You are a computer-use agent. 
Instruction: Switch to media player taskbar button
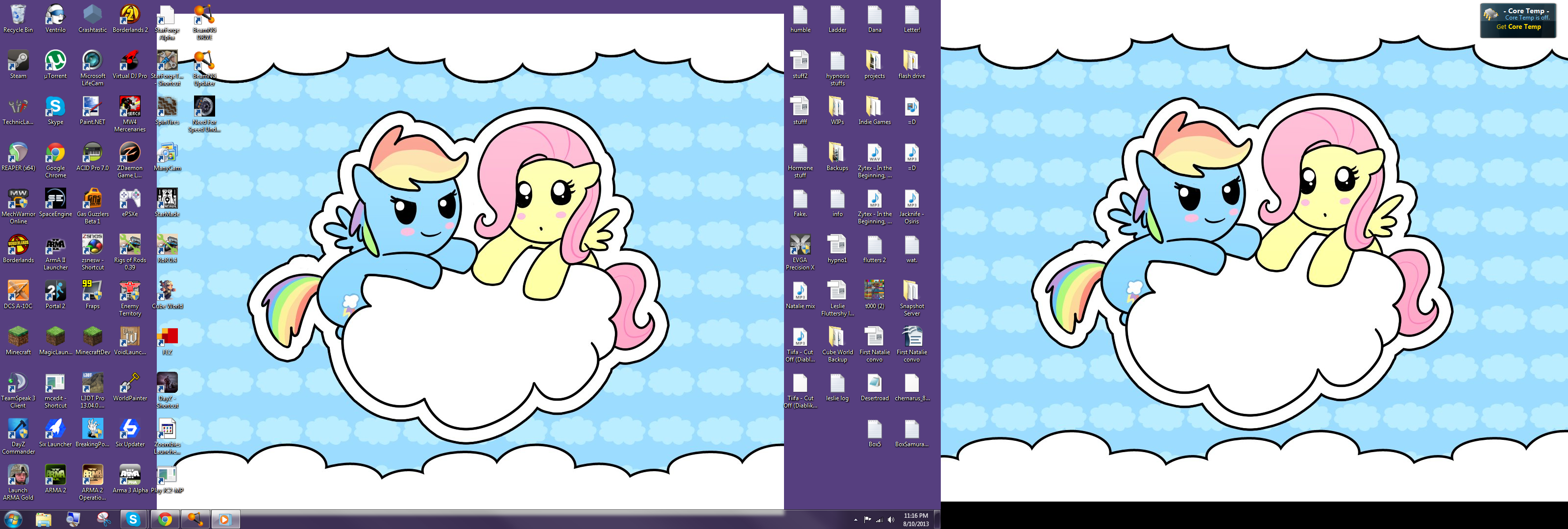click(224, 519)
